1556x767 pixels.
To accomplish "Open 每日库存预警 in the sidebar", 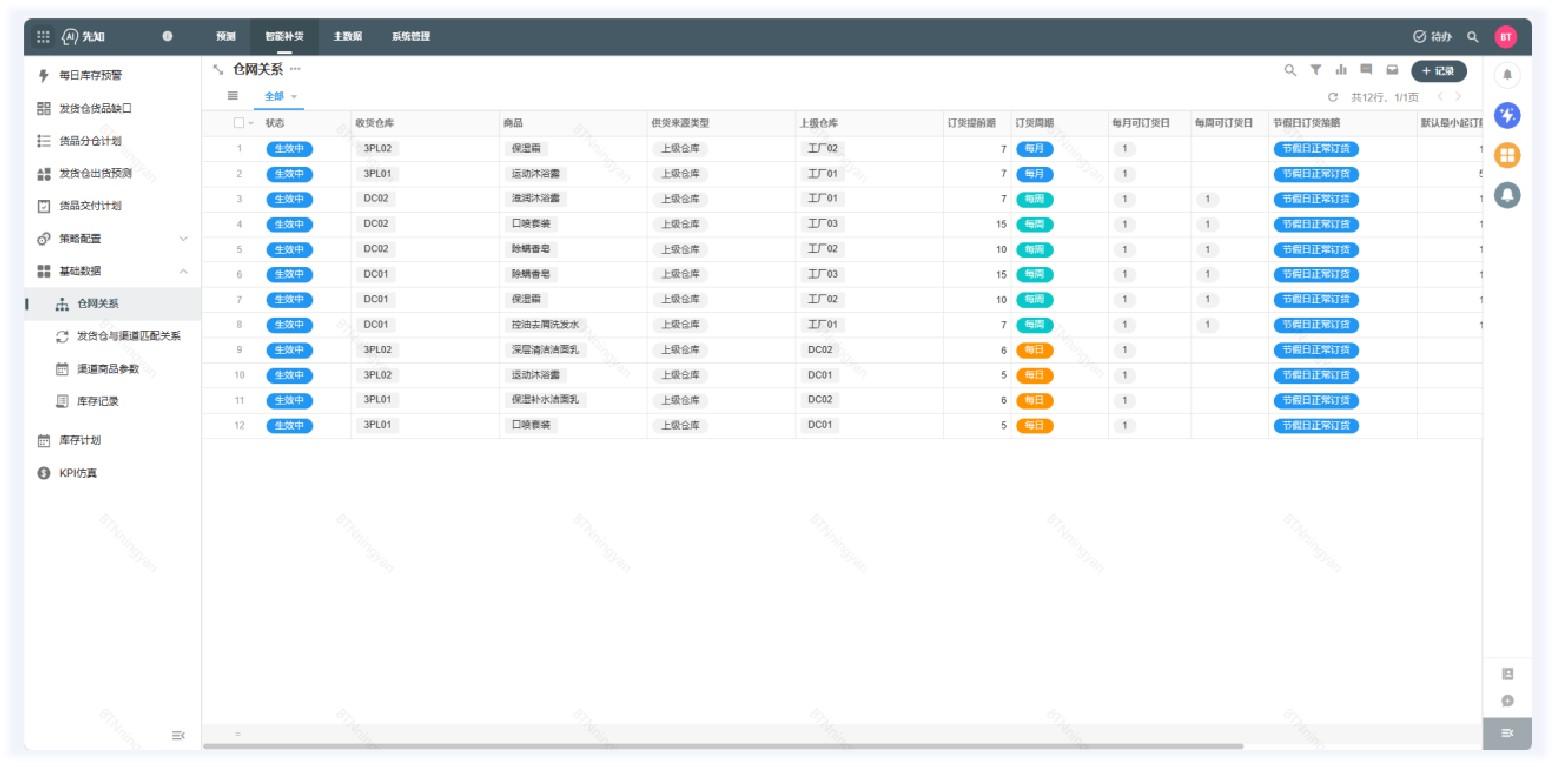I will [x=90, y=75].
